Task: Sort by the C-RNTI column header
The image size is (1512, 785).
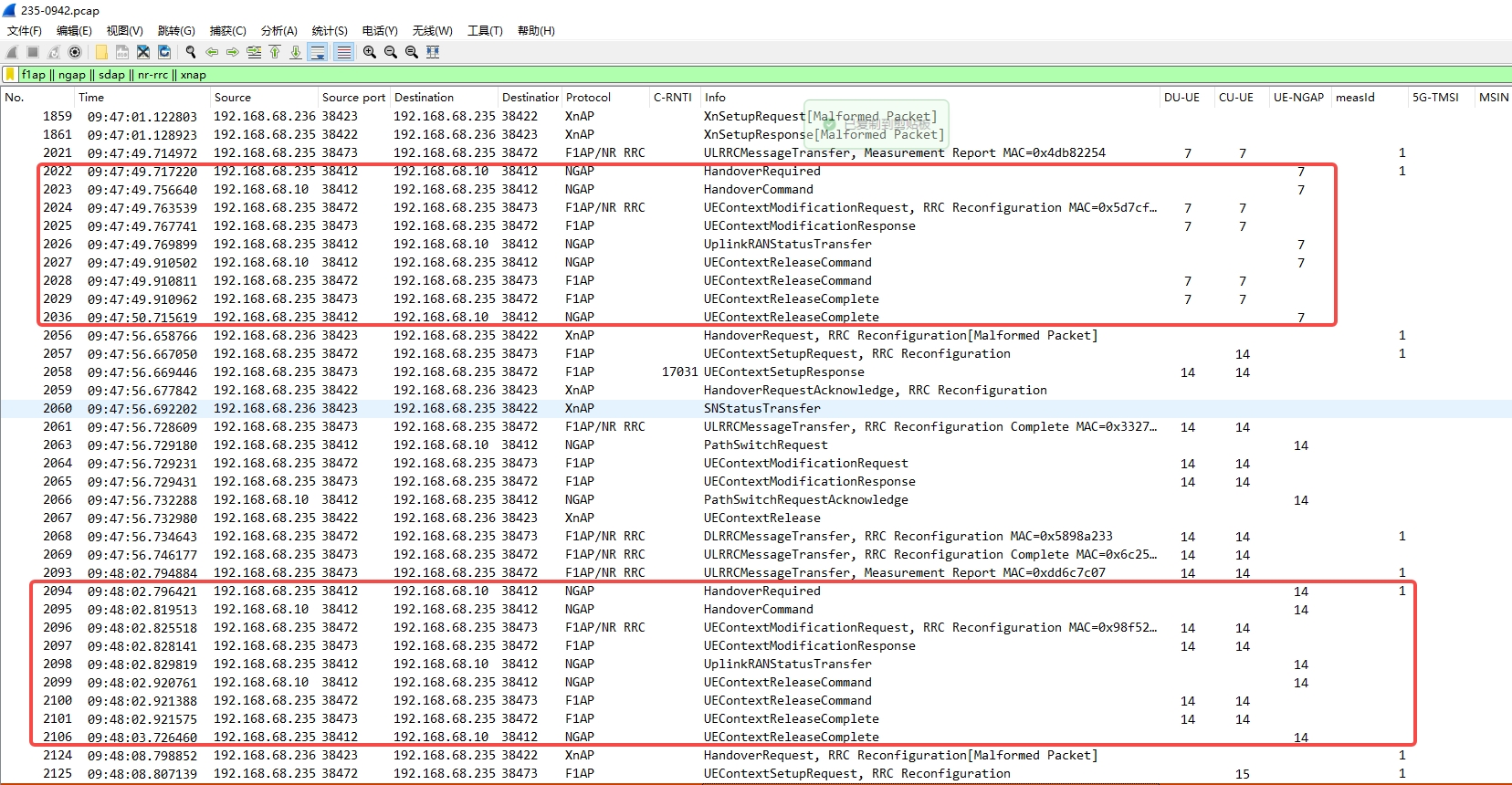Action: (674, 98)
